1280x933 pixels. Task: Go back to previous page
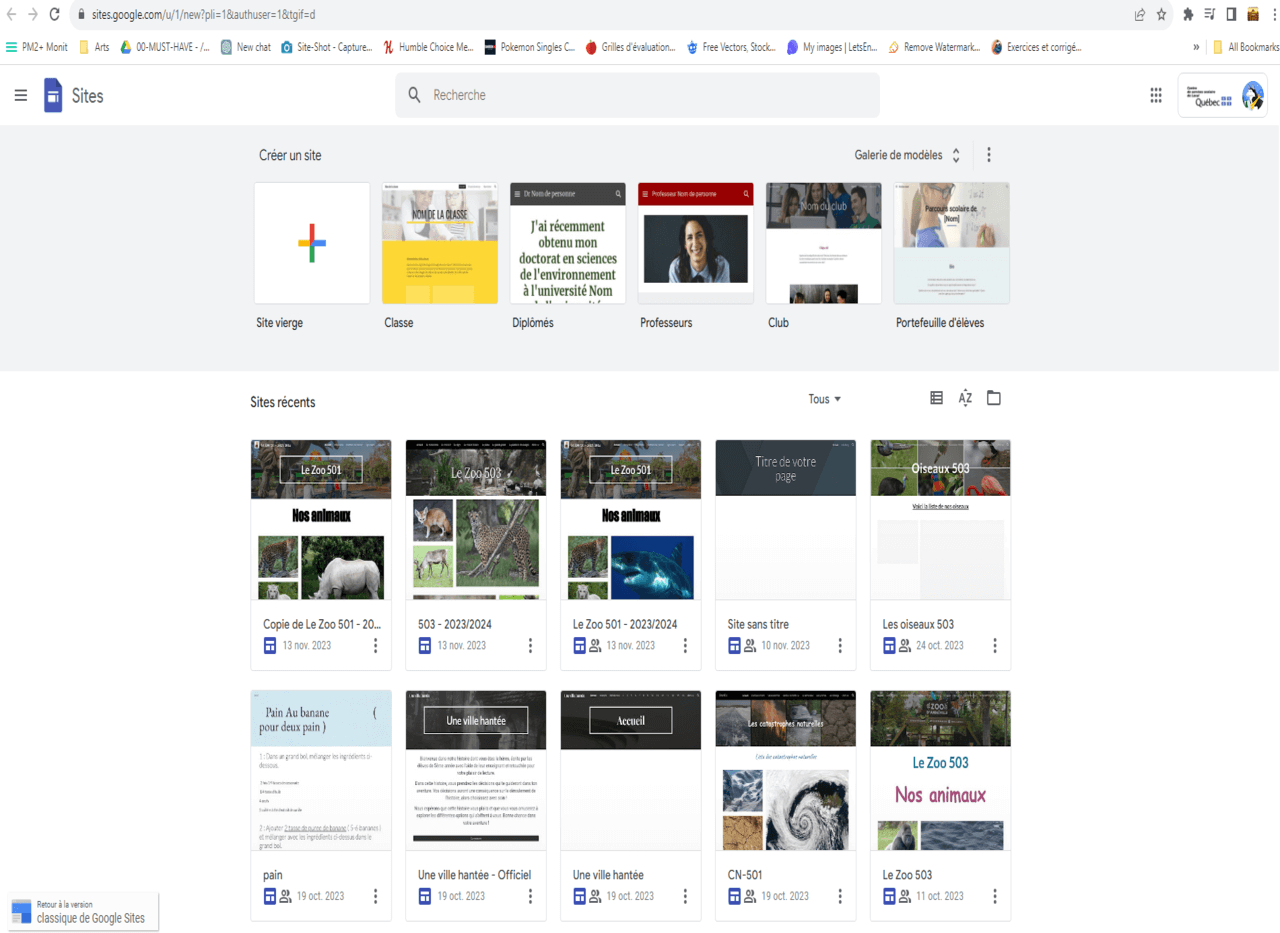pyautogui.click(x=11, y=15)
